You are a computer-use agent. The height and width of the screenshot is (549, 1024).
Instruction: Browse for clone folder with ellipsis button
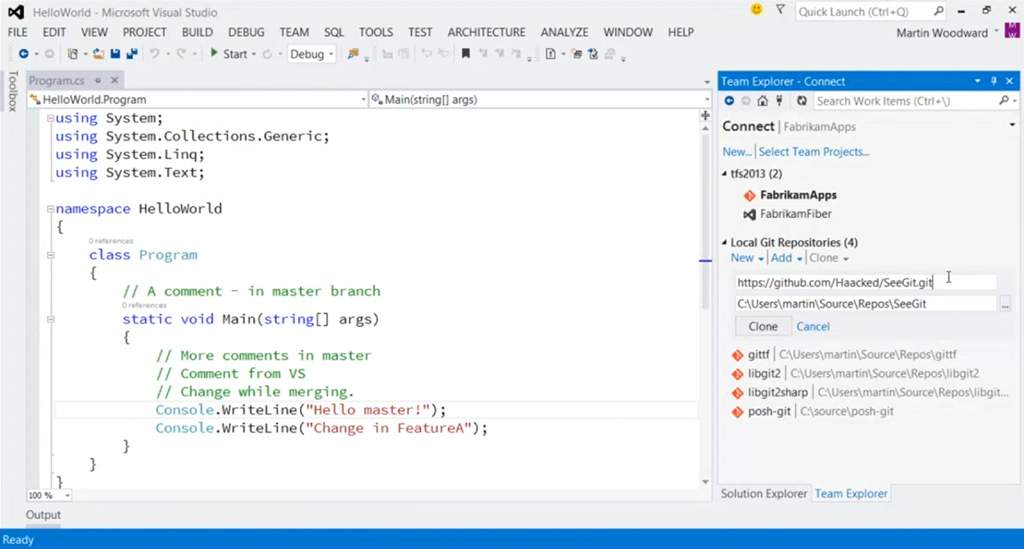(1005, 304)
